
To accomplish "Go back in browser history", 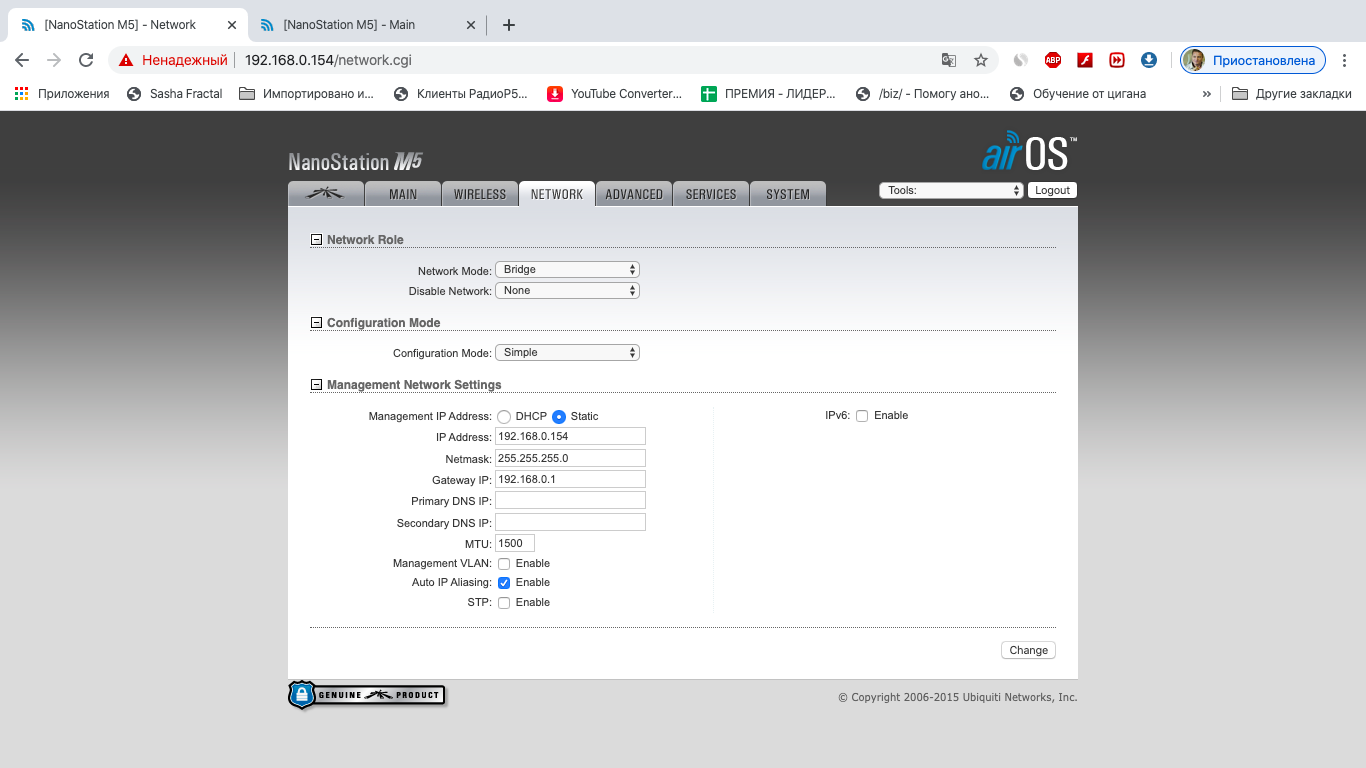I will pyautogui.click(x=22, y=60).
